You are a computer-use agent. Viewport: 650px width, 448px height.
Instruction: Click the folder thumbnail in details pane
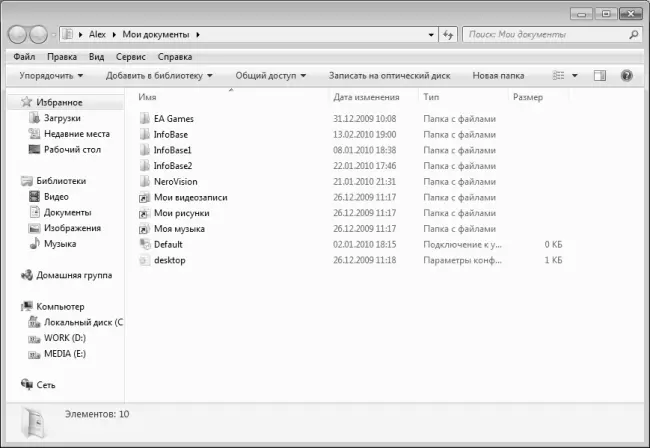[x=33, y=423]
